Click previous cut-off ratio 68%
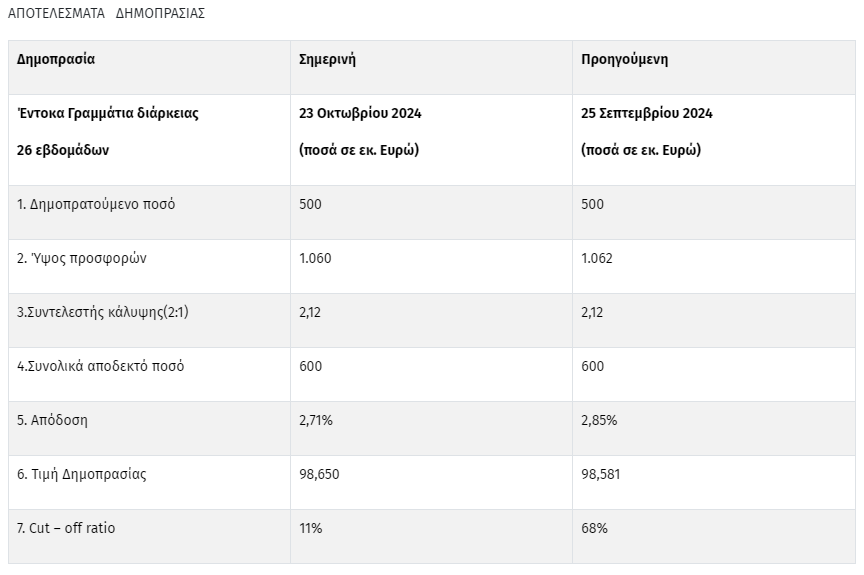The width and height of the screenshot is (864, 575). (x=594, y=528)
